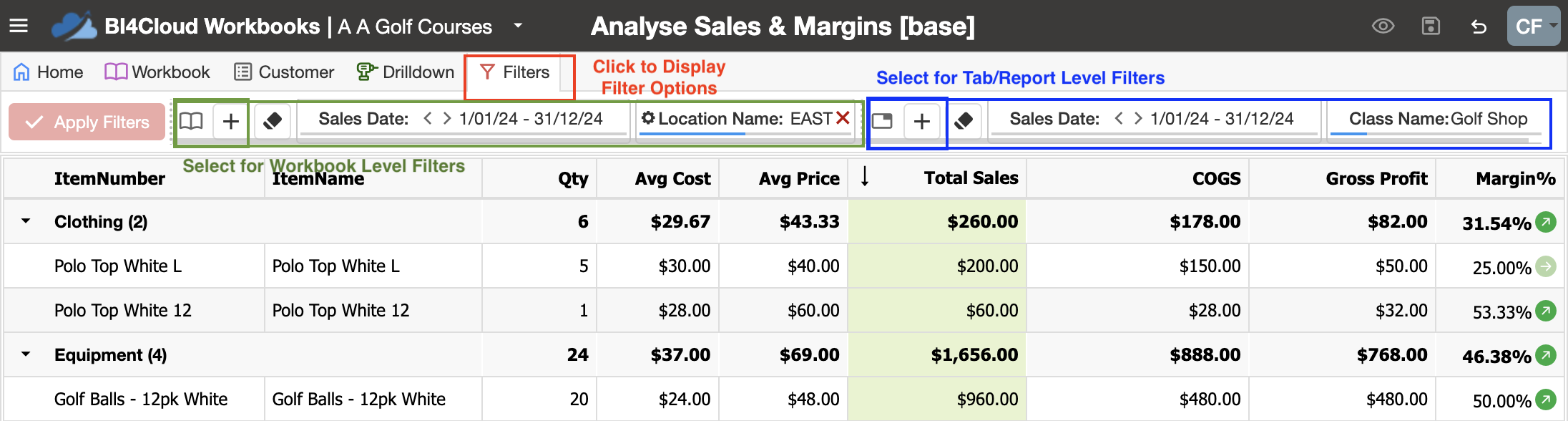Open workbook level filters book icon

pos(191,121)
